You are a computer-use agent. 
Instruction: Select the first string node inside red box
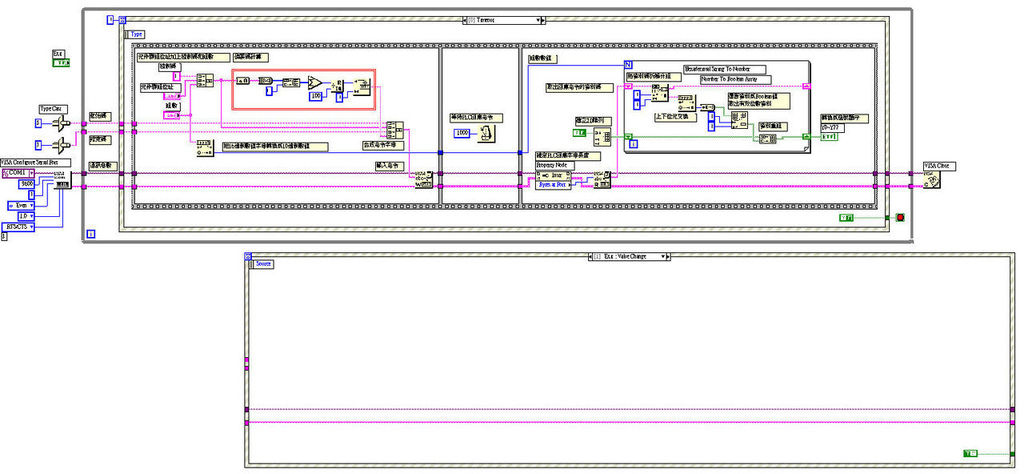[242, 80]
